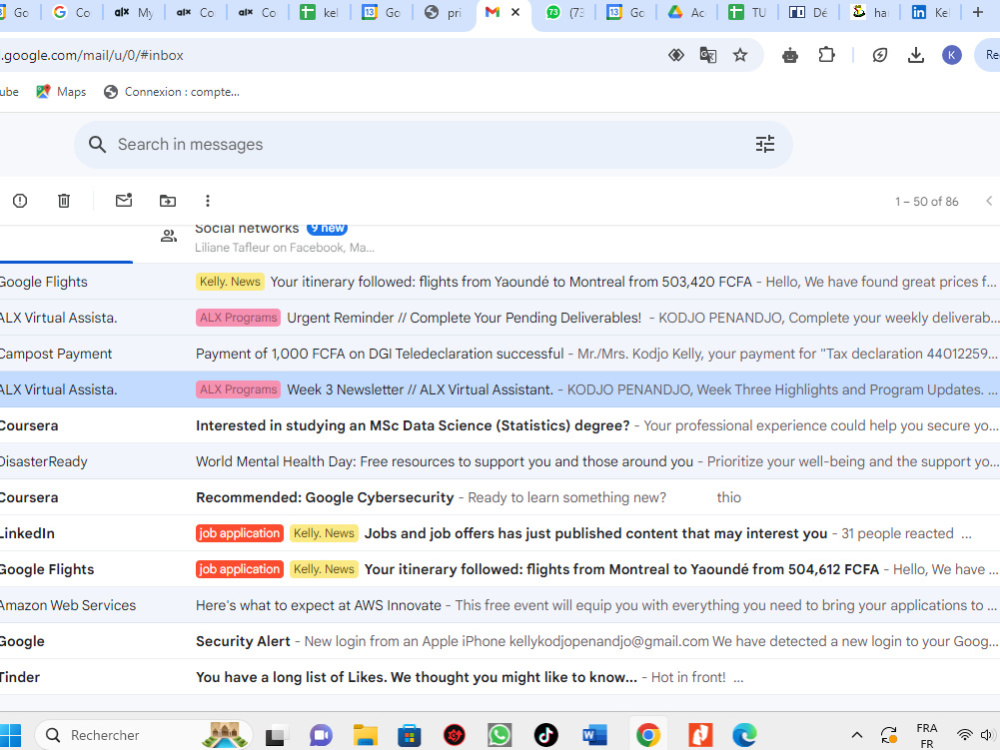
Task: Switch to the '(73' tab
Action: [565, 12]
